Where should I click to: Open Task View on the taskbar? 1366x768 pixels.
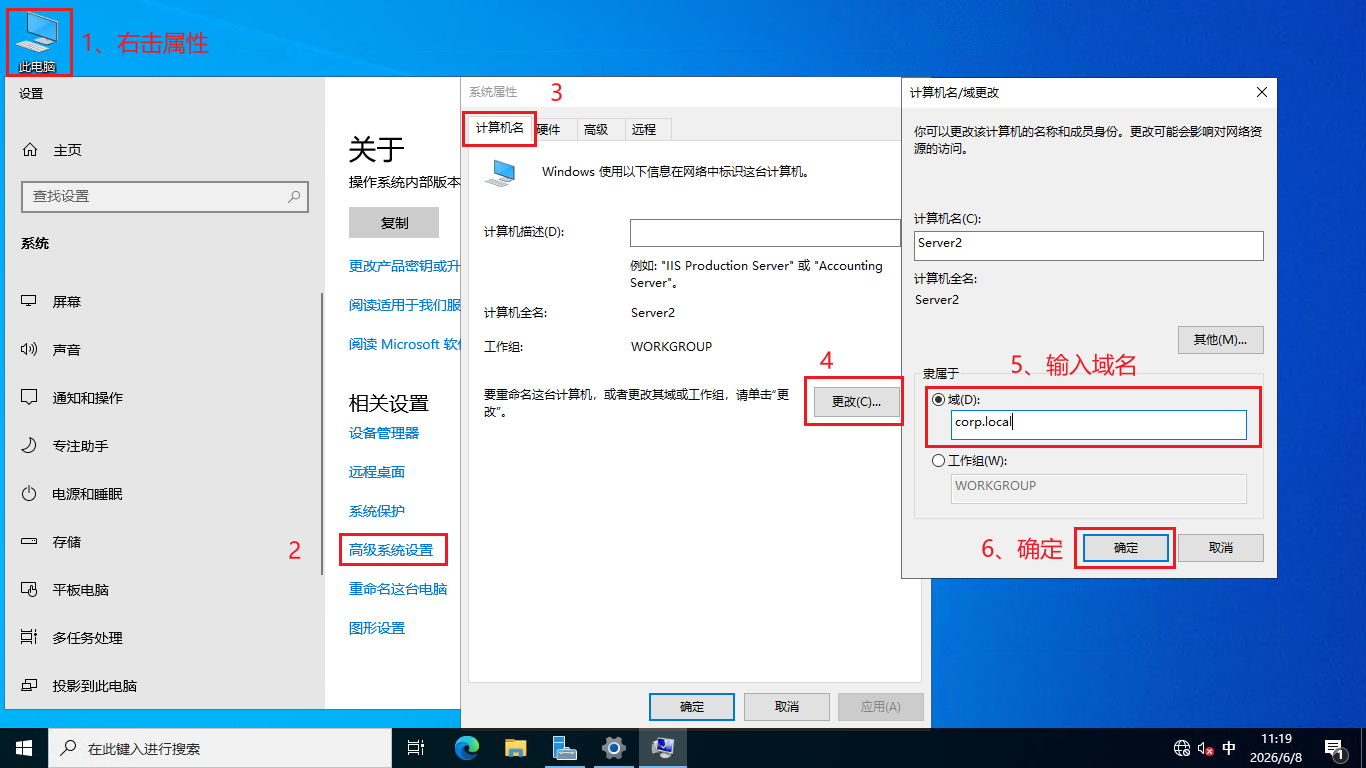point(416,748)
